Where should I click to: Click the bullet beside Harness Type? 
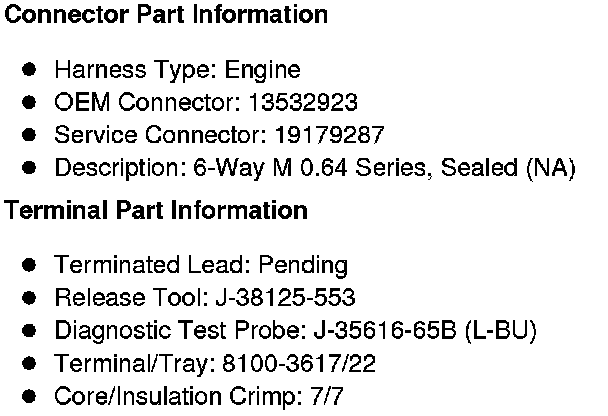(x=30, y=70)
